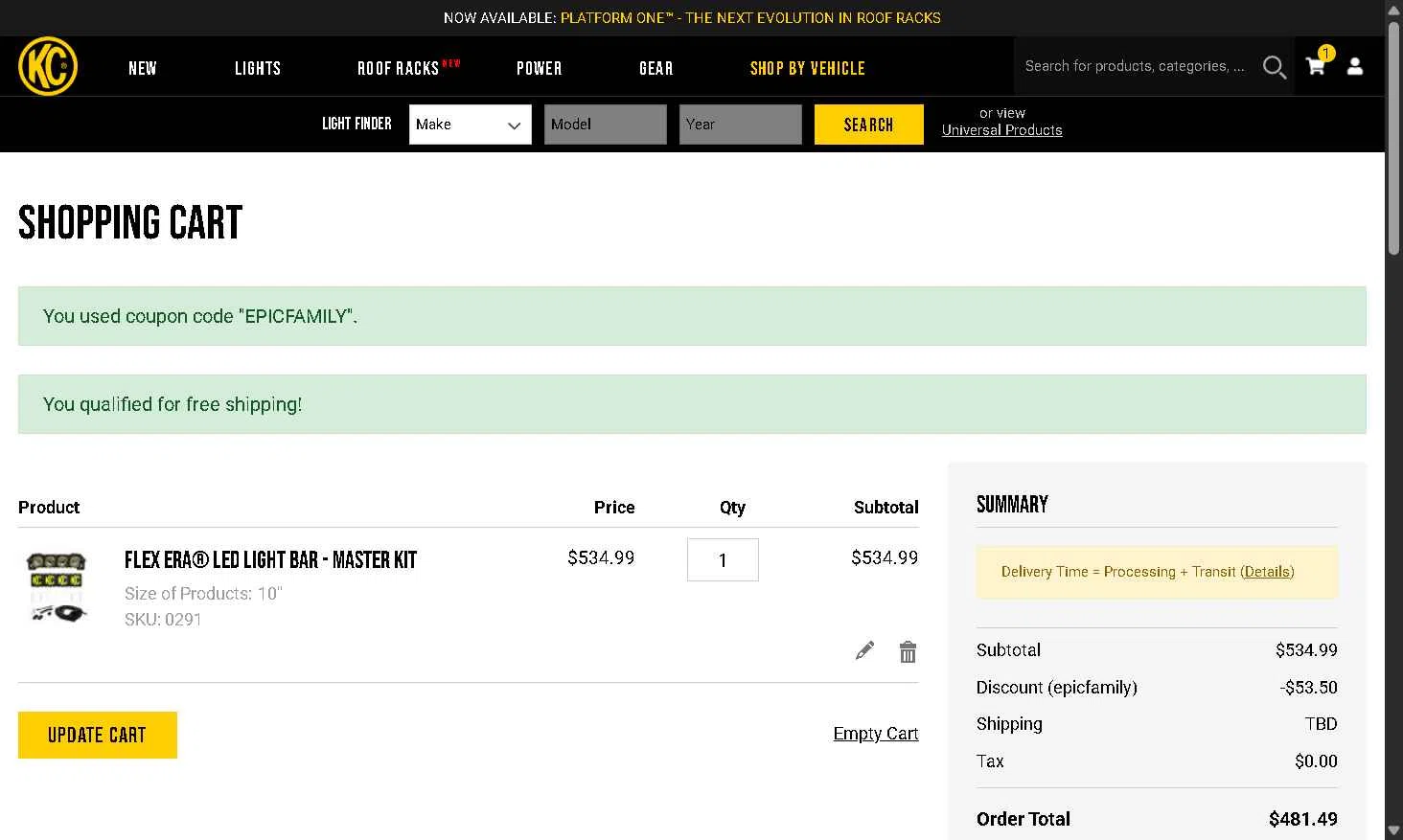Click the Order Total amount $481.49

pyautogui.click(x=1302, y=819)
